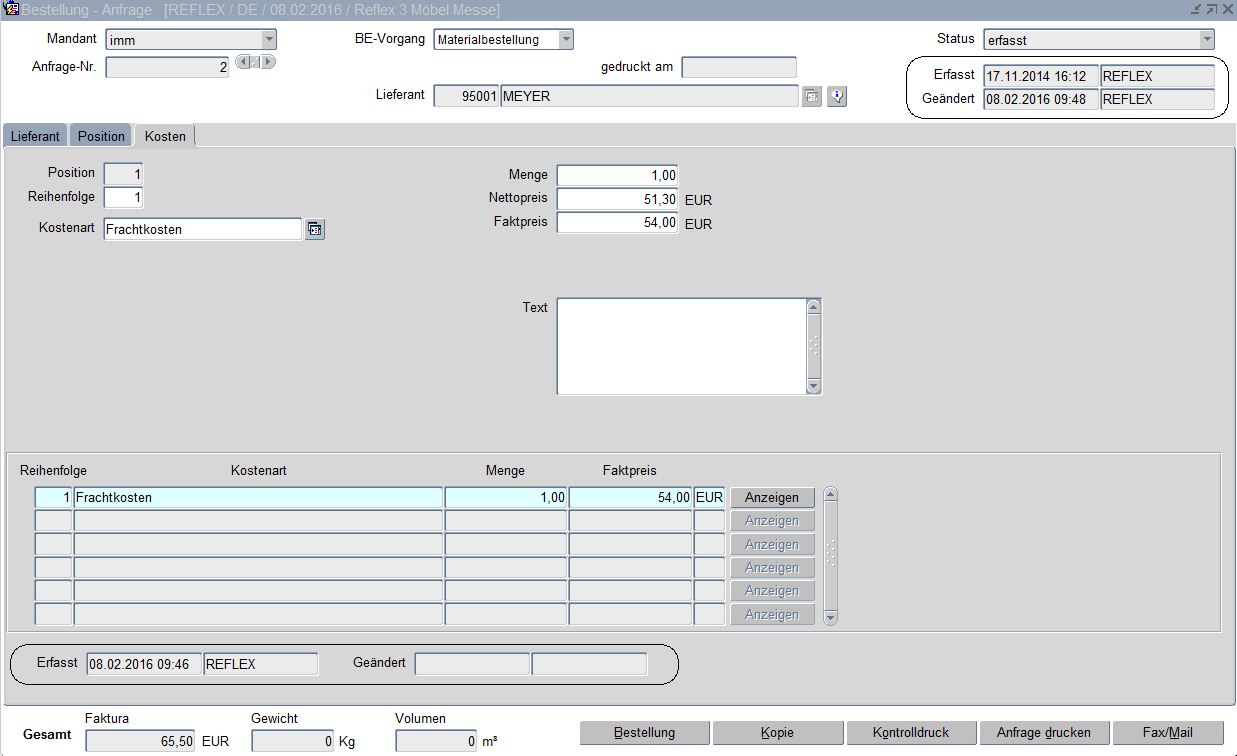Go to next Anfrage-Nr. record arrow

[x=268, y=62]
